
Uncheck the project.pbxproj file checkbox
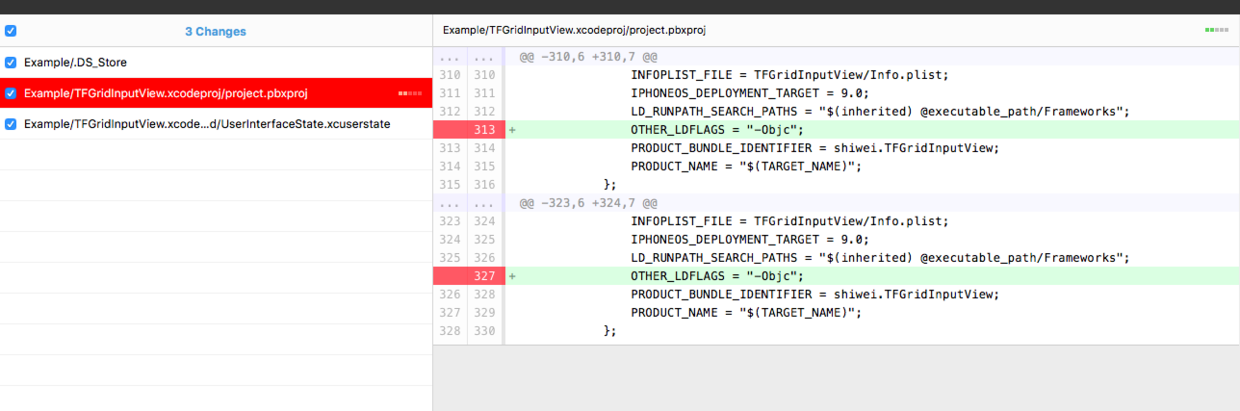point(10,93)
